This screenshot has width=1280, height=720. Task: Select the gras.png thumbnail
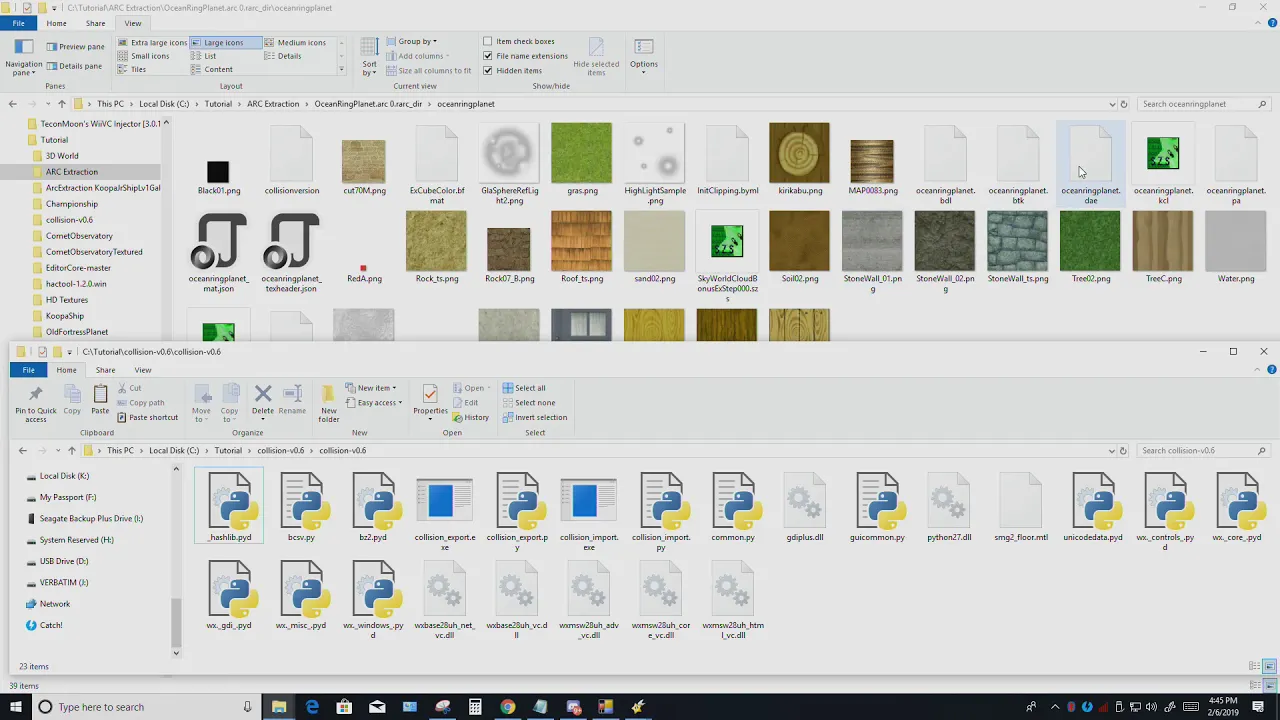pyautogui.click(x=581, y=159)
